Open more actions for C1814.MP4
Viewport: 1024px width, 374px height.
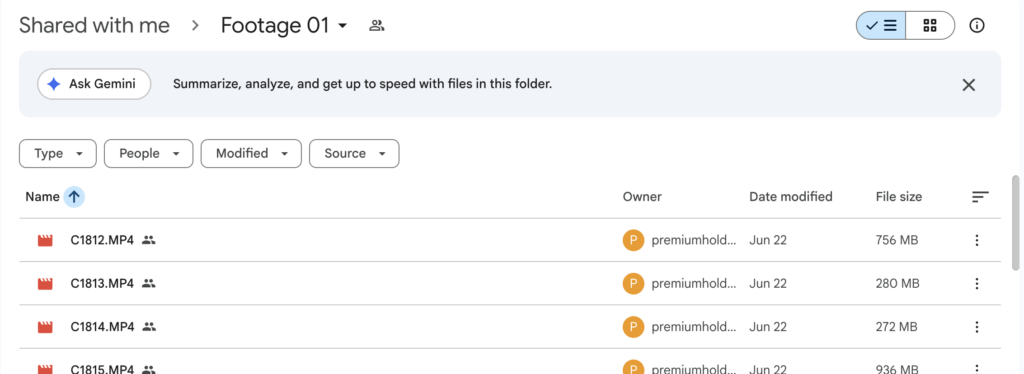pos(977,327)
